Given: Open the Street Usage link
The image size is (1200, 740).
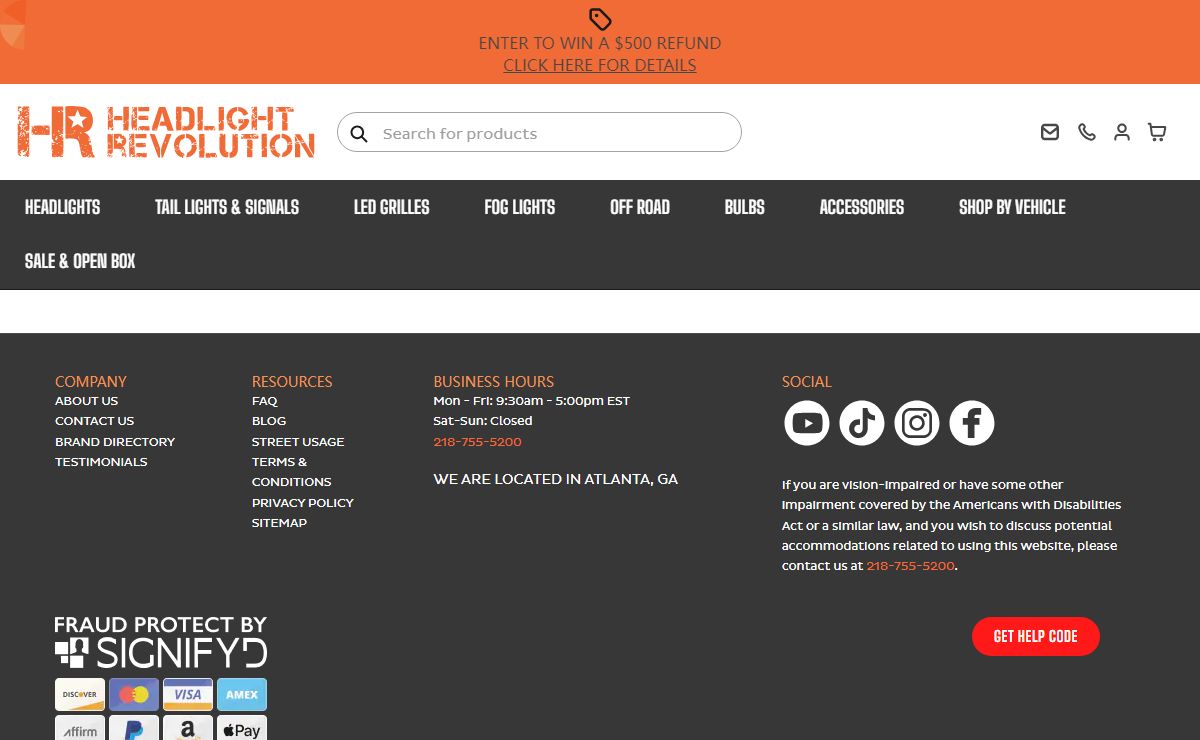Looking at the screenshot, I should [298, 441].
